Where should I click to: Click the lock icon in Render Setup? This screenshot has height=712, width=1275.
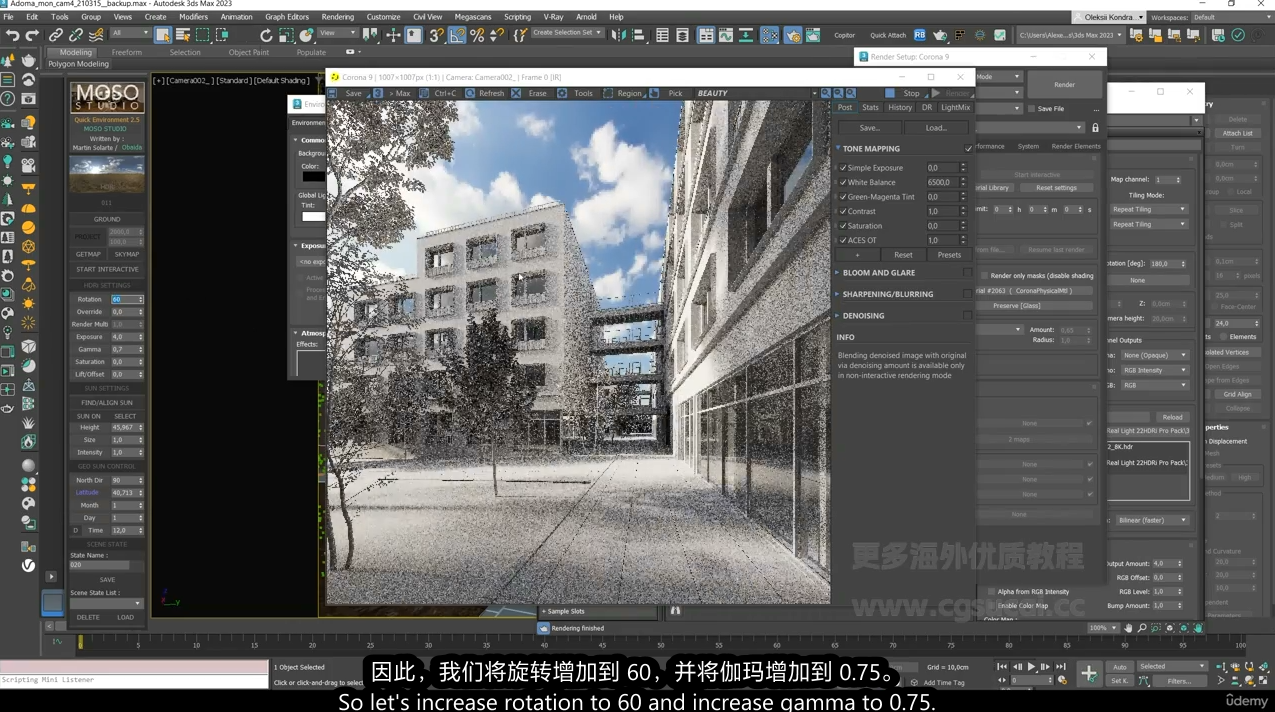(x=1095, y=127)
